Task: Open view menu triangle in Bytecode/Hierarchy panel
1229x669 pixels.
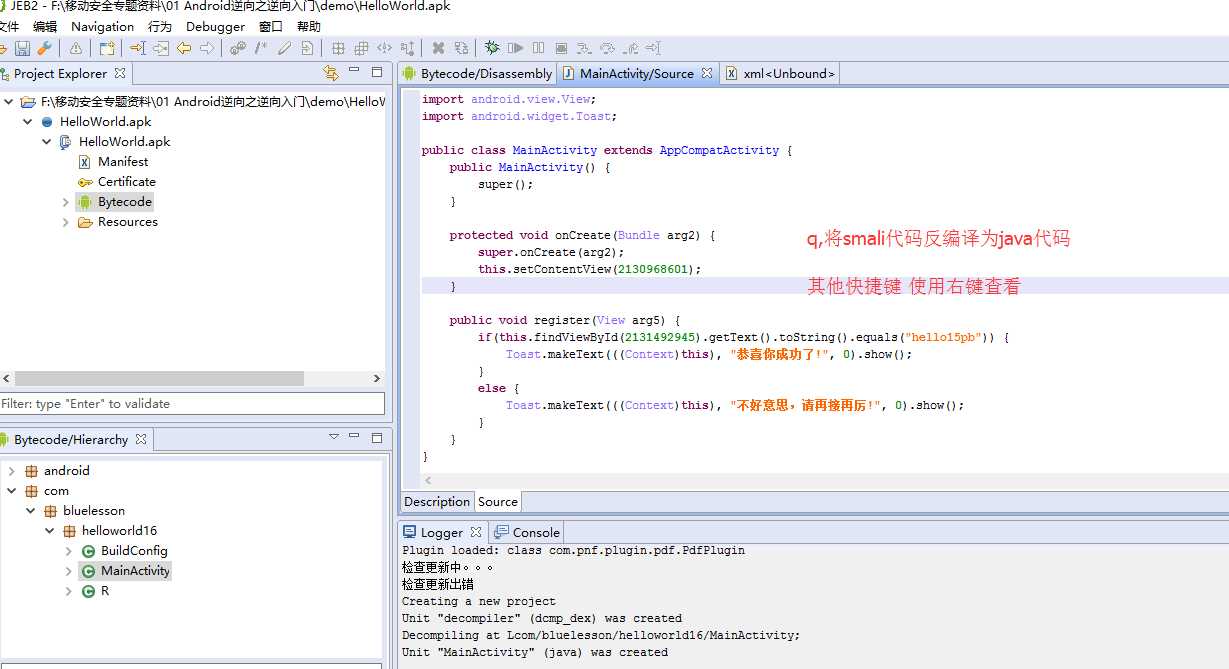Action: click(x=334, y=438)
